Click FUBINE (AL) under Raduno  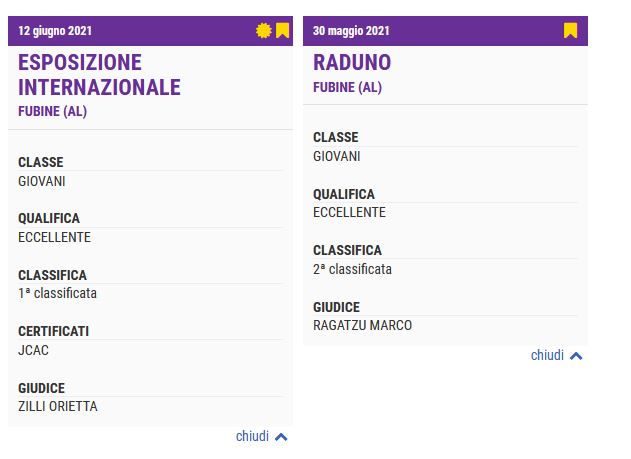(348, 87)
